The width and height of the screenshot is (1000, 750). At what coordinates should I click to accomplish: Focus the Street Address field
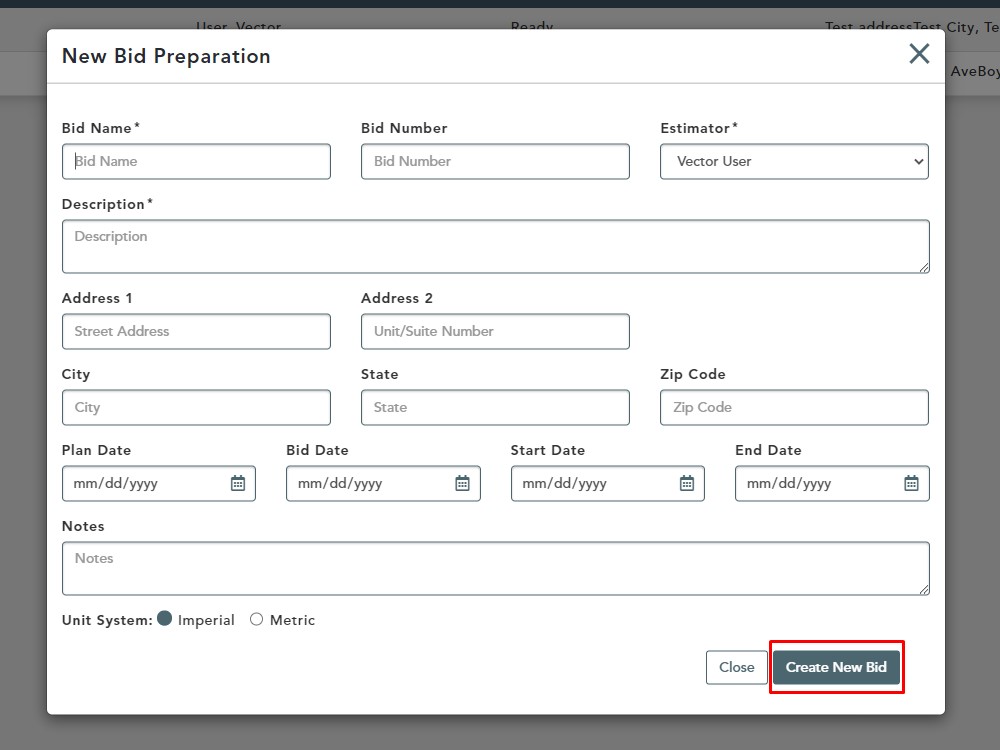point(196,331)
